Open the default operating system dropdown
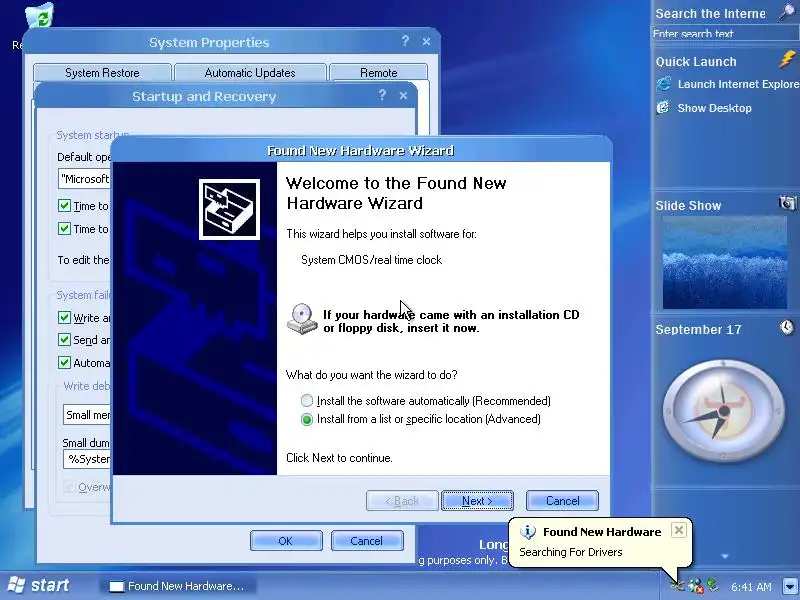The width and height of the screenshot is (800, 600). pyautogui.click(x=85, y=179)
